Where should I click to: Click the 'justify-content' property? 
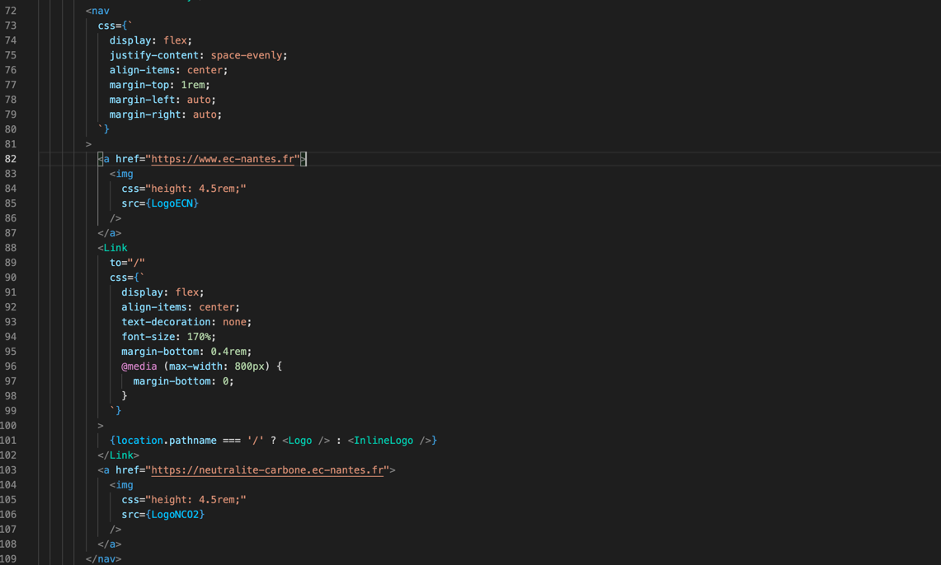(x=154, y=55)
